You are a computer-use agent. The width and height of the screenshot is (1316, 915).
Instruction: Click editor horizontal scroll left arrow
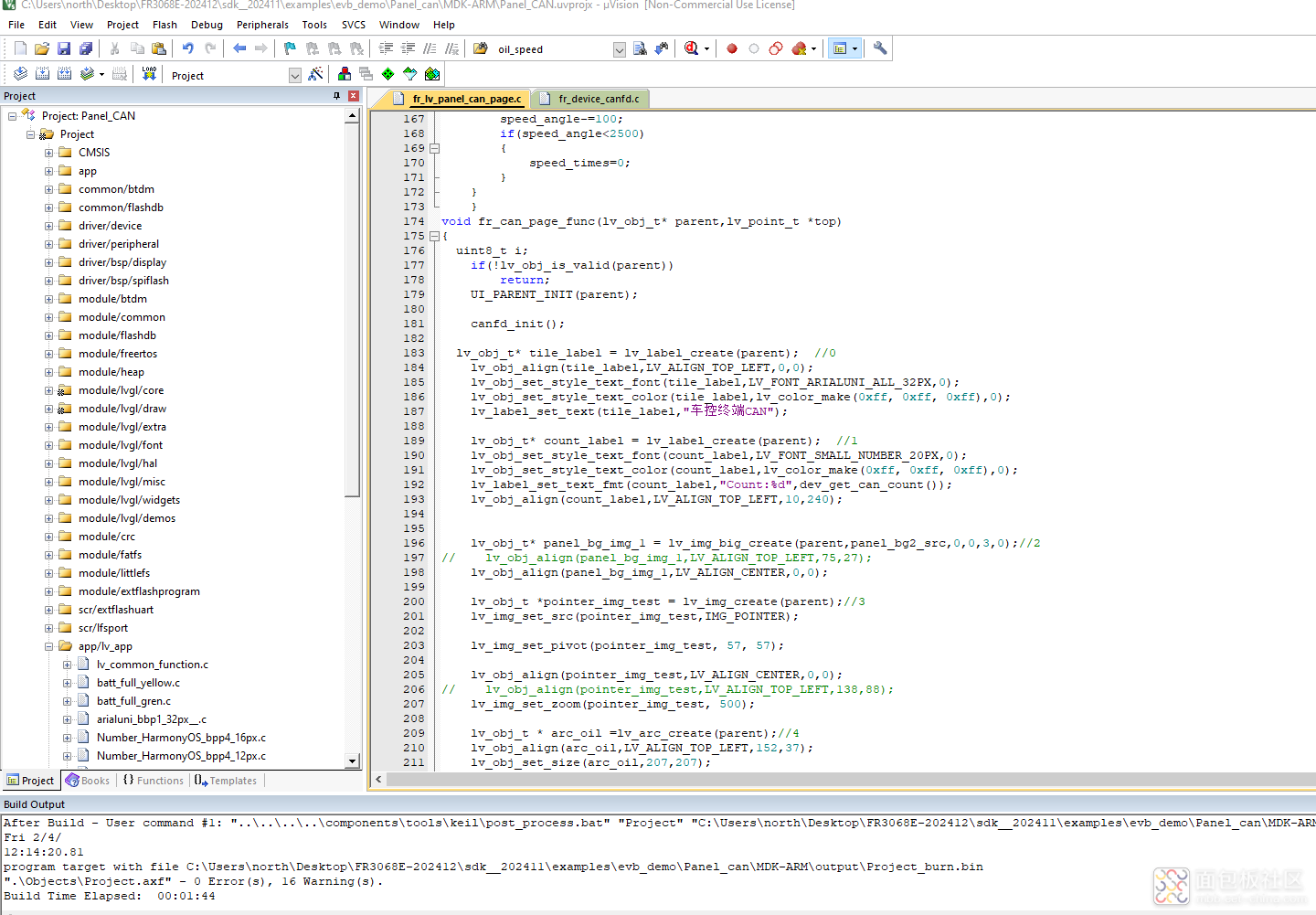379,780
